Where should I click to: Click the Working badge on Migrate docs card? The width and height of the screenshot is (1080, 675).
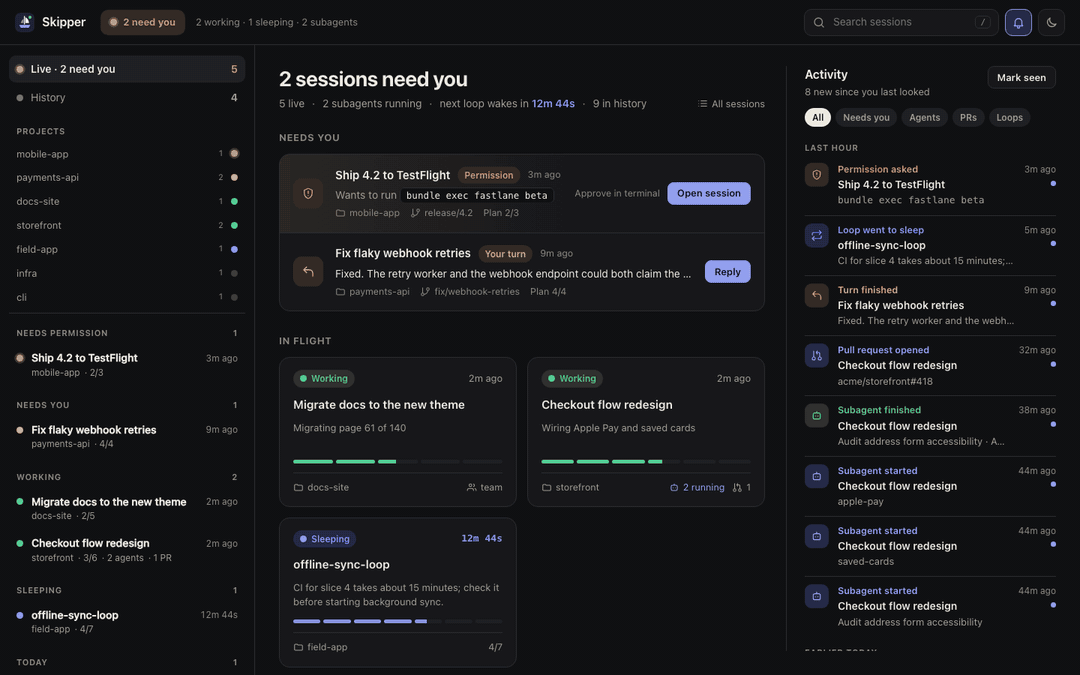pos(324,379)
